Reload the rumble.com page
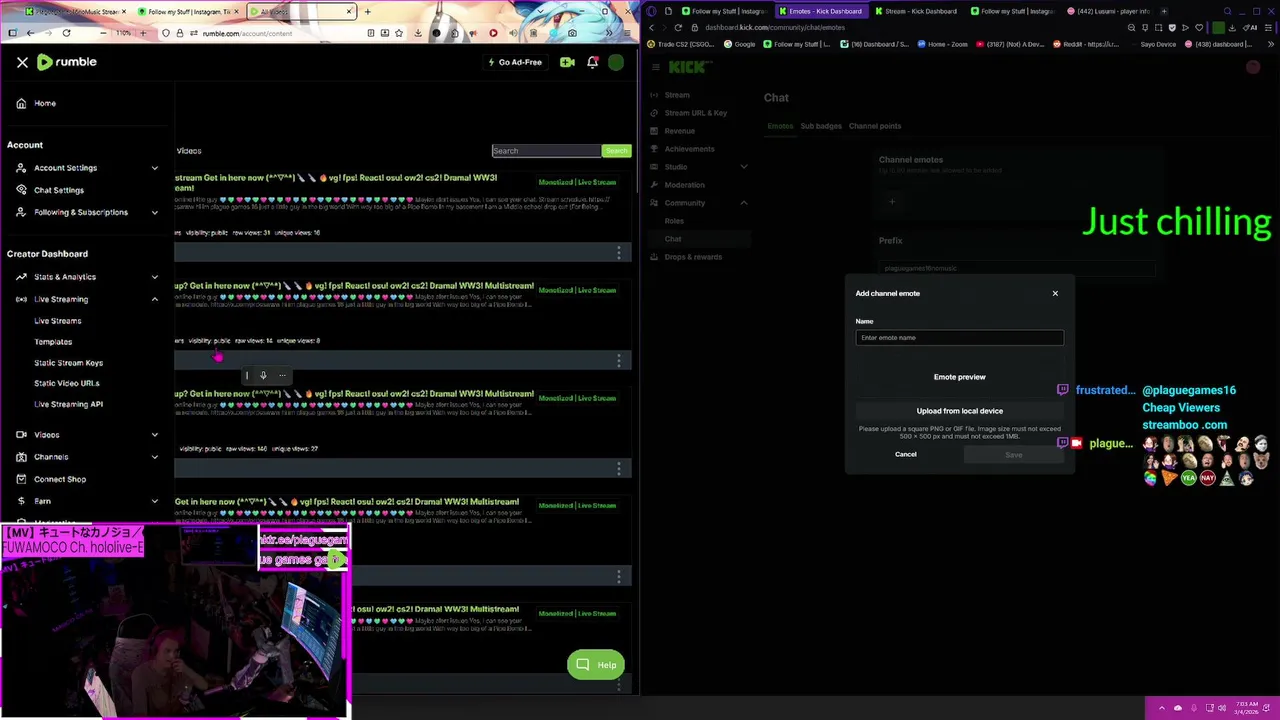 (x=66, y=33)
